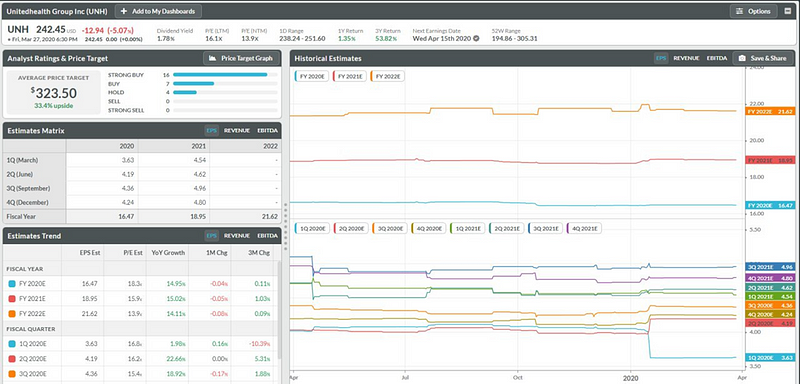Screen dimensions: 800x384
Task: Click the HOLD rating bar
Action: pos(225,92)
